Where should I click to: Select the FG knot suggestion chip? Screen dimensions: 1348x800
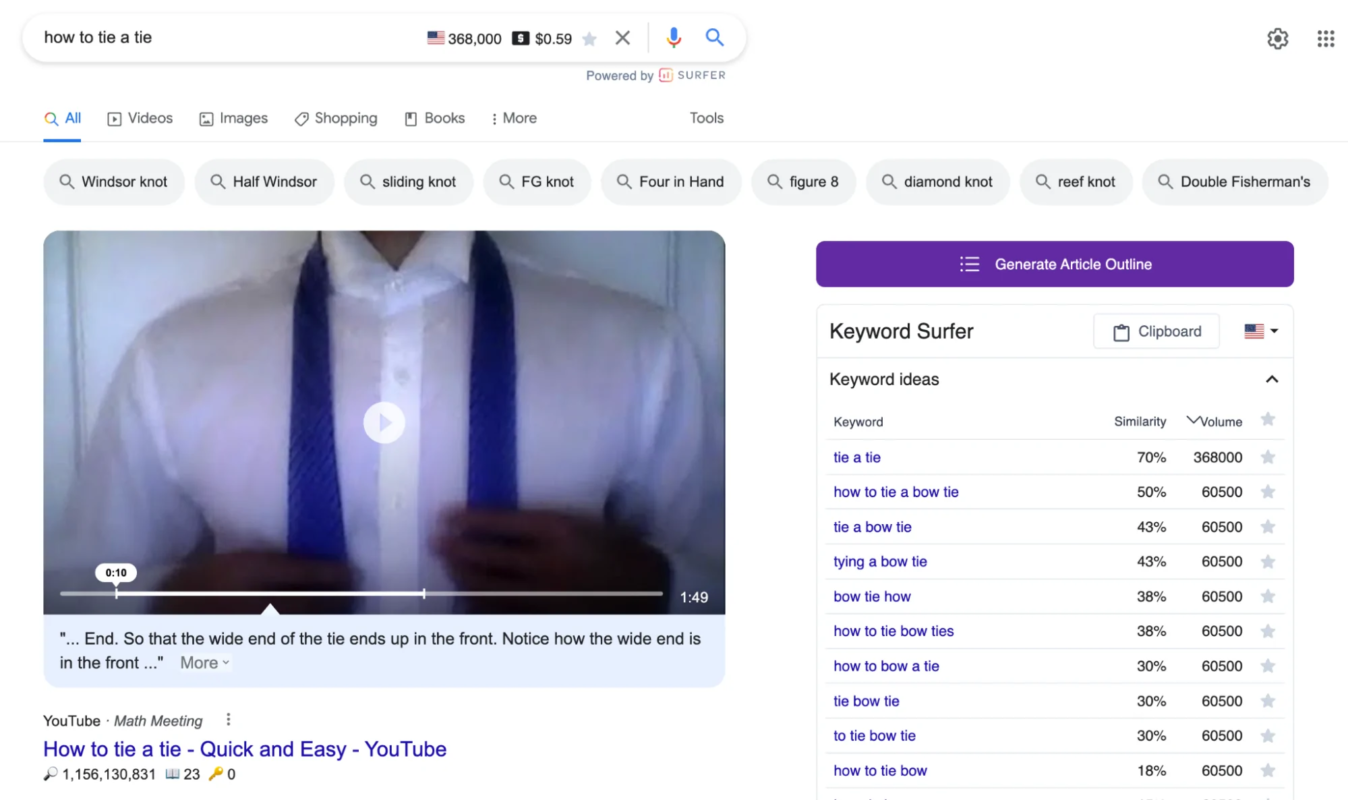pos(537,182)
